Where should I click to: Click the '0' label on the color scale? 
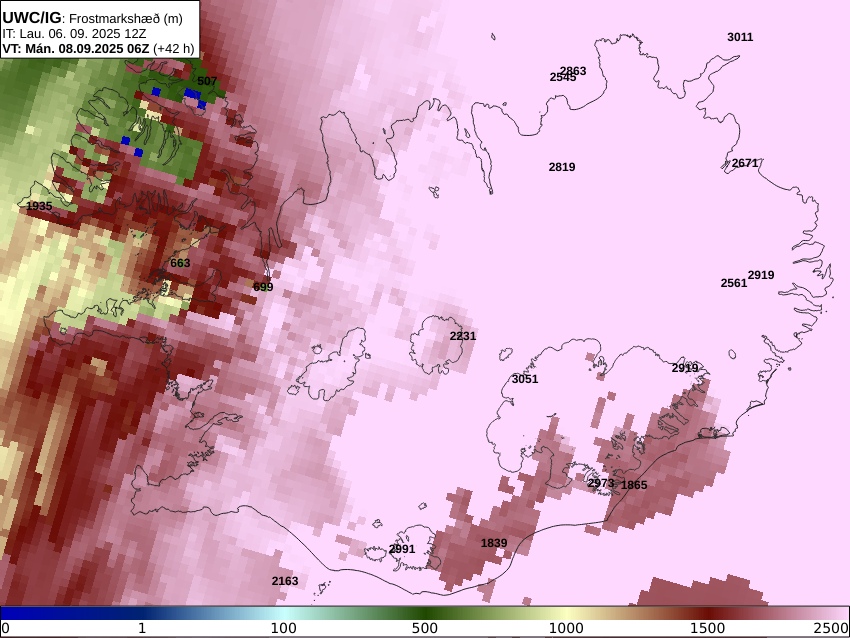6,629
